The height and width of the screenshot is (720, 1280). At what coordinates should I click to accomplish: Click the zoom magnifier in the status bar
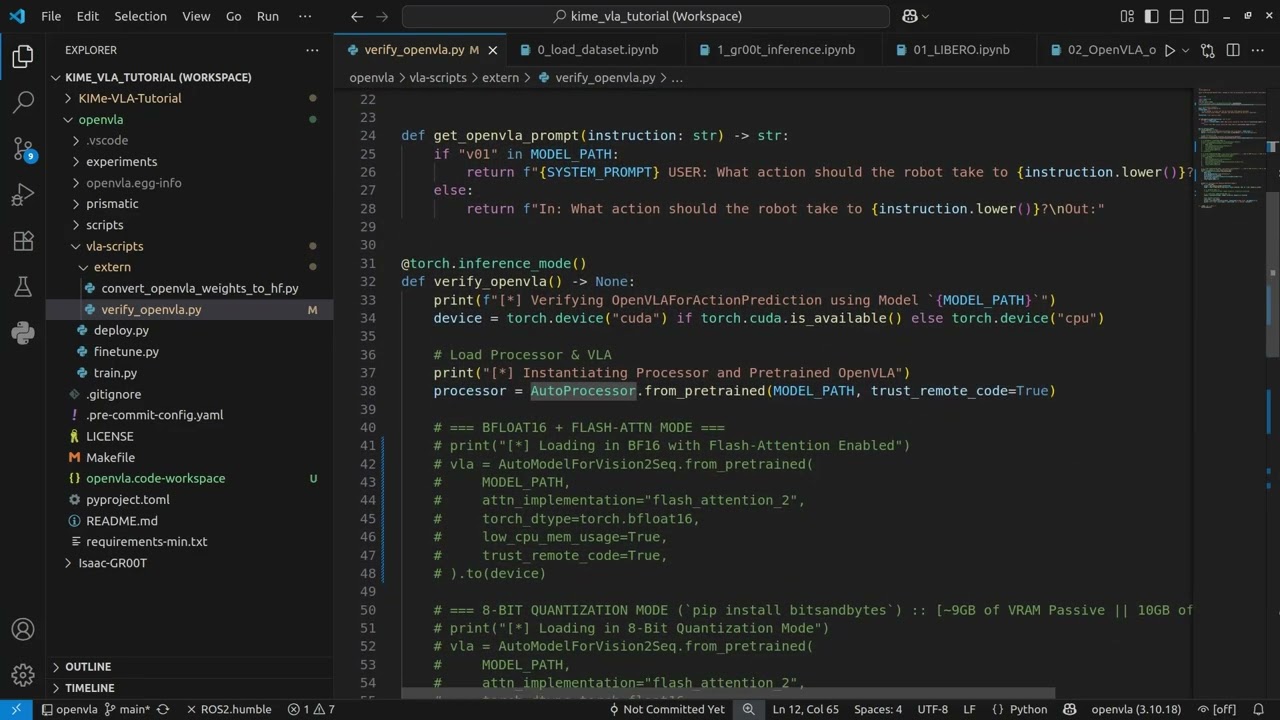(749, 709)
